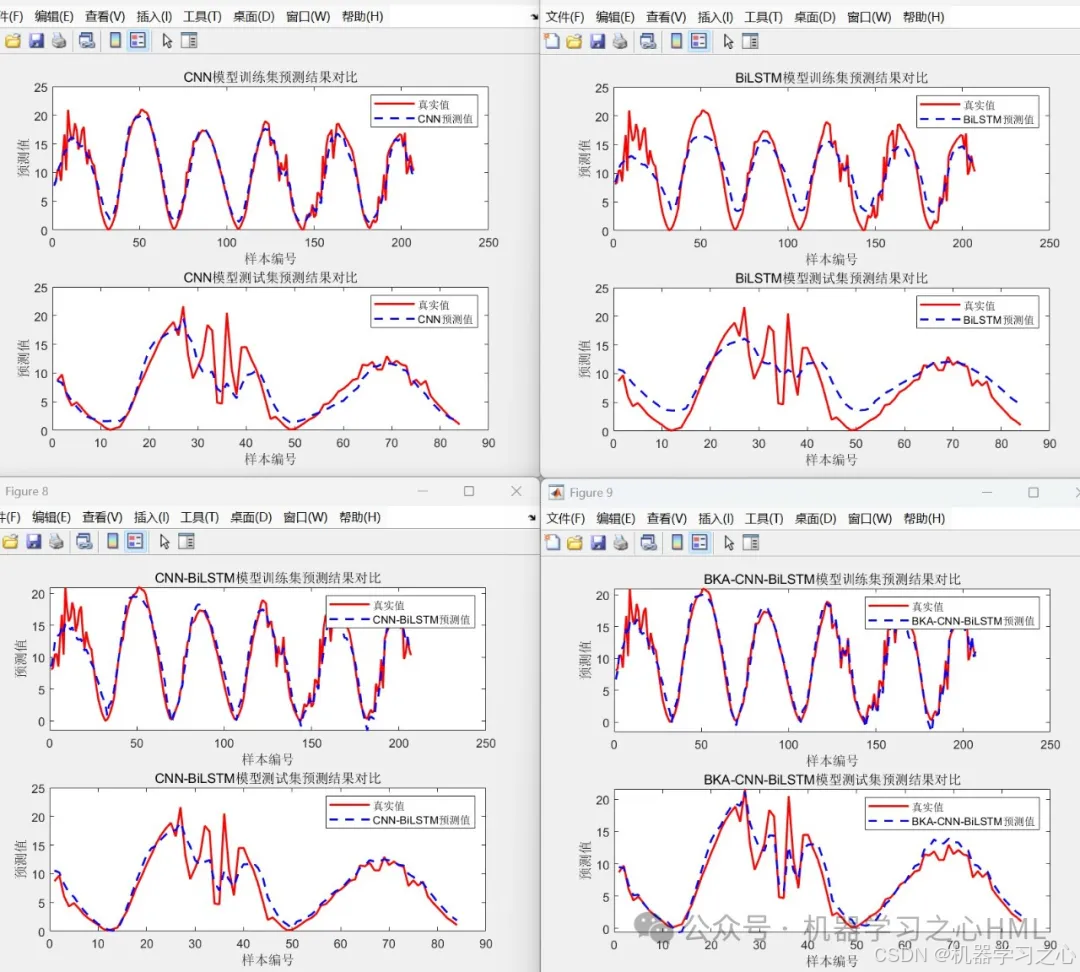Click dock arrow in Figure 8 menu bar
The width and height of the screenshot is (1080, 972).
531,517
